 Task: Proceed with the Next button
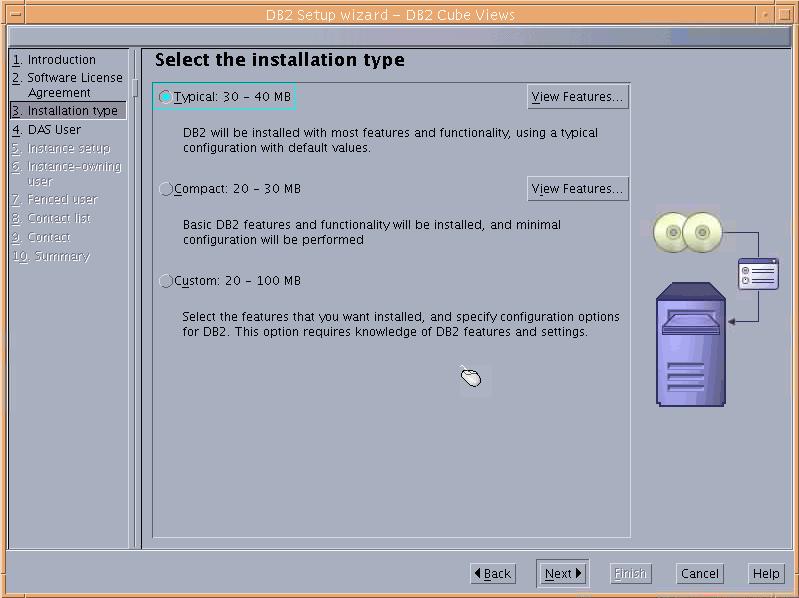(x=563, y=574)
